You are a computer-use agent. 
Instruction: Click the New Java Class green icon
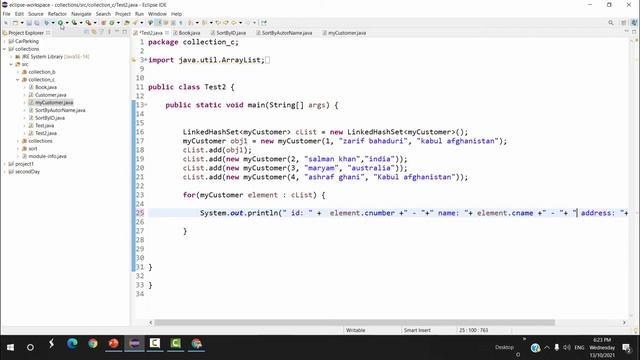coord(111,23)
